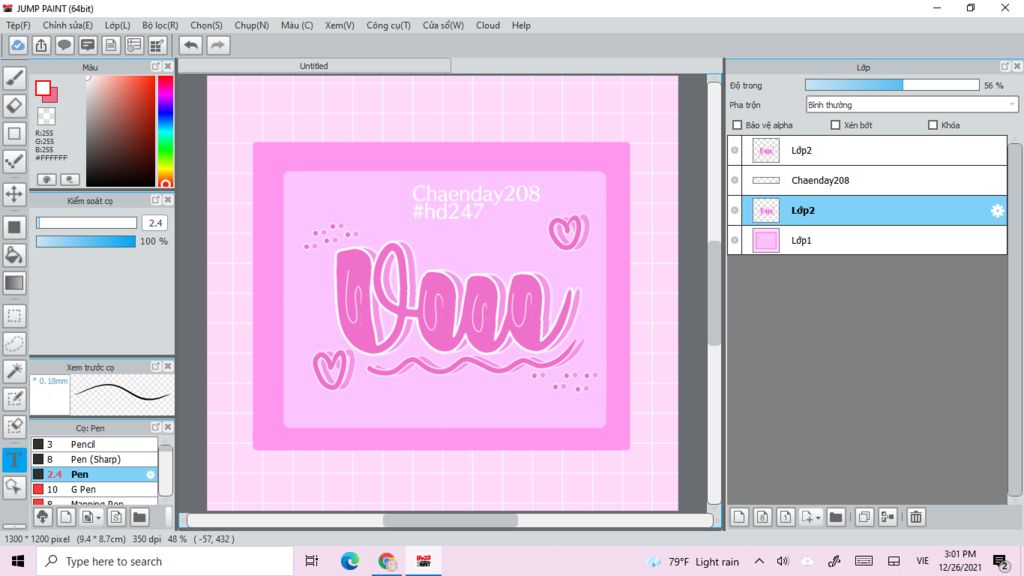Viewport: 1024px width, 576px height.
Task: Expand the add-layer dropdown arrow
Action: click(818, 518)
